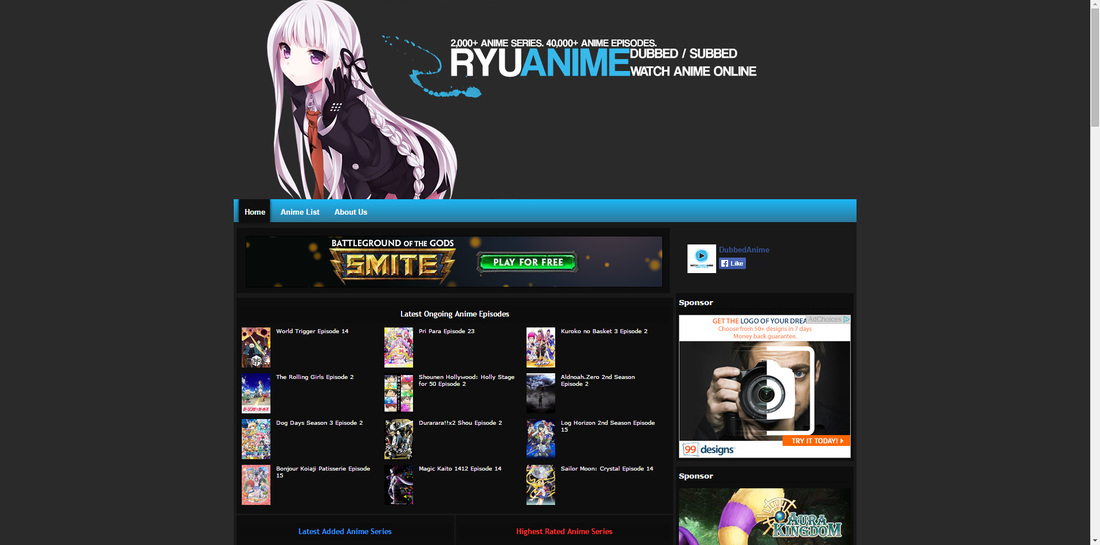The width and height of the screenshot is (1100, 545).
Task: Click the DubbedAnime Facebook page icon
Action: point(701,258)
